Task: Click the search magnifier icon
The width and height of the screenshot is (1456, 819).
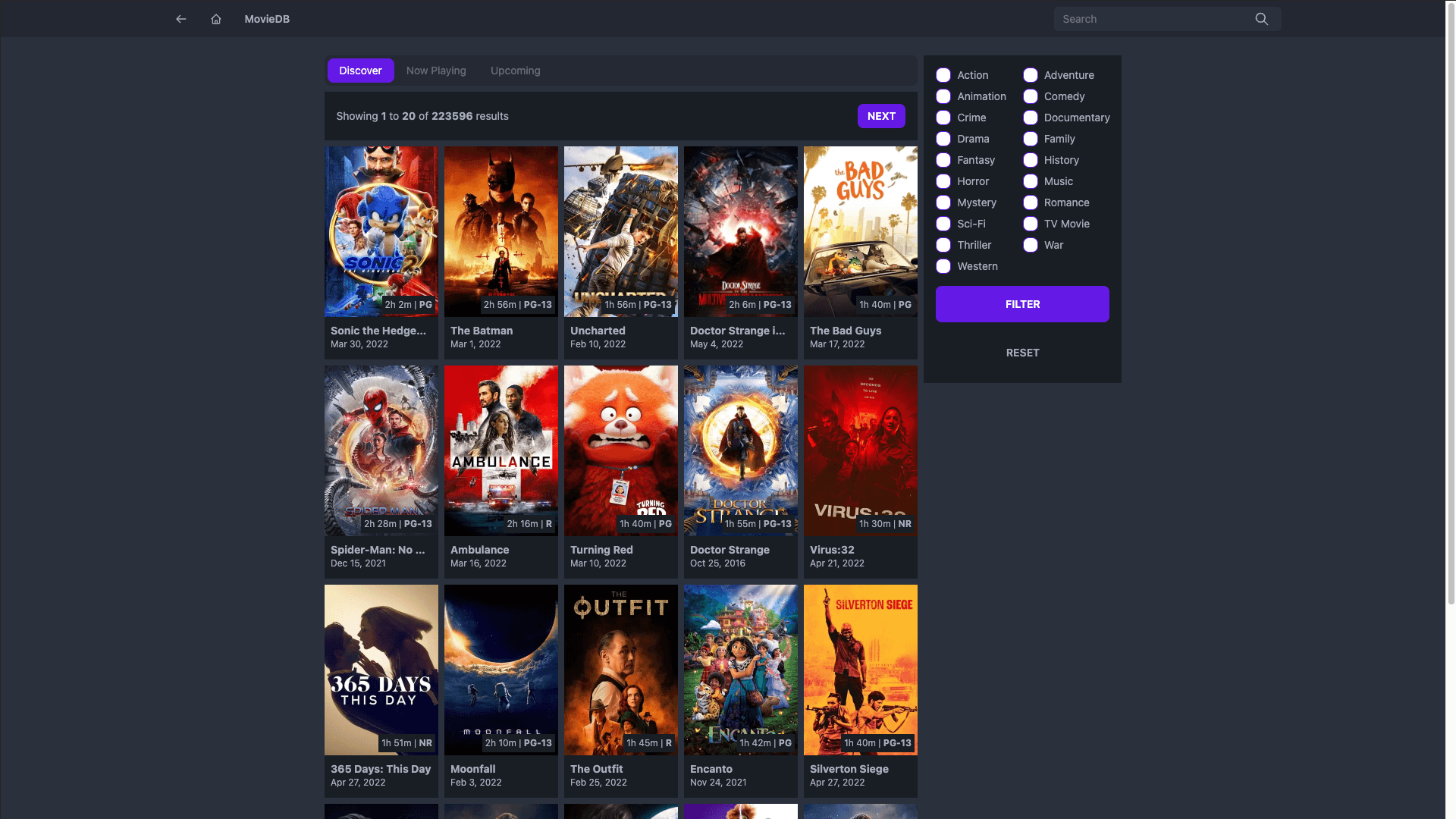Action: (1261, 19)
